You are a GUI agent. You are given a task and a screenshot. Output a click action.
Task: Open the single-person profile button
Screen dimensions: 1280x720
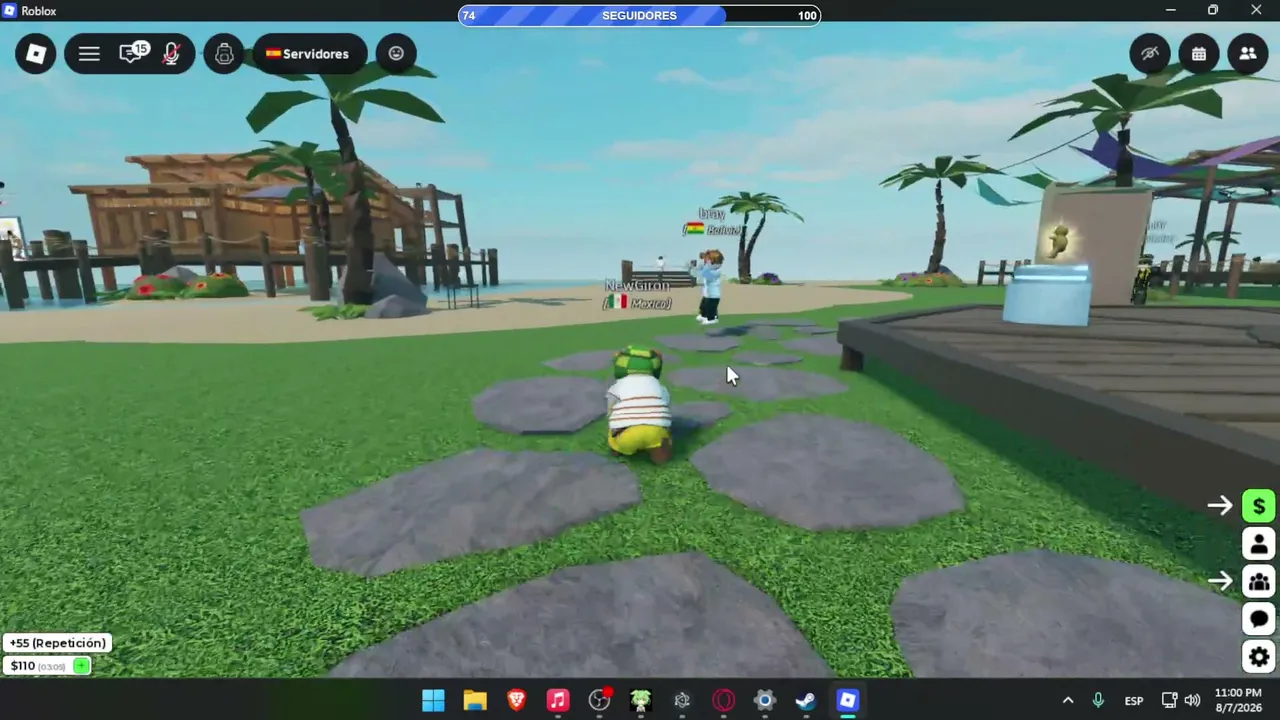point(1259,544)
